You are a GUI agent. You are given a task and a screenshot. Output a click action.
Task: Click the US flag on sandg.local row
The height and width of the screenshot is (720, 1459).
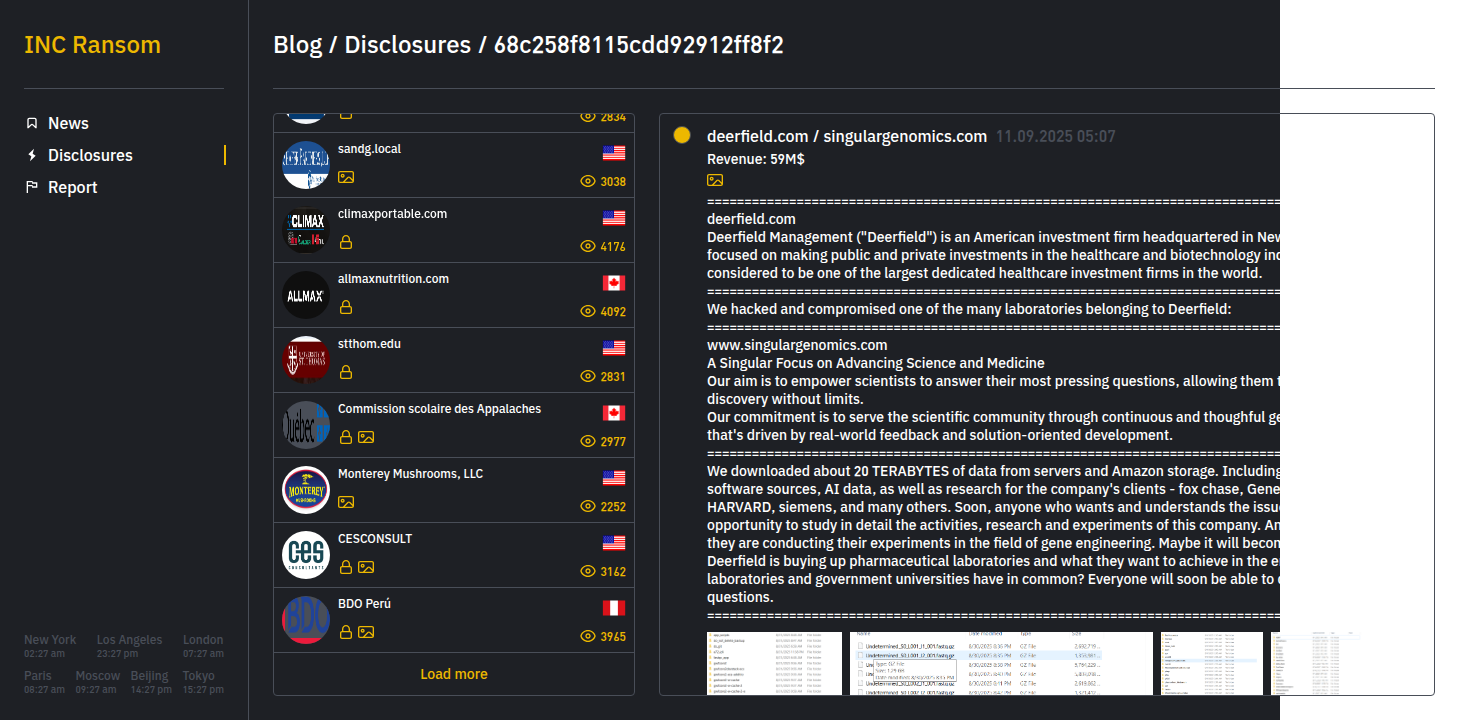coord(614,153)
